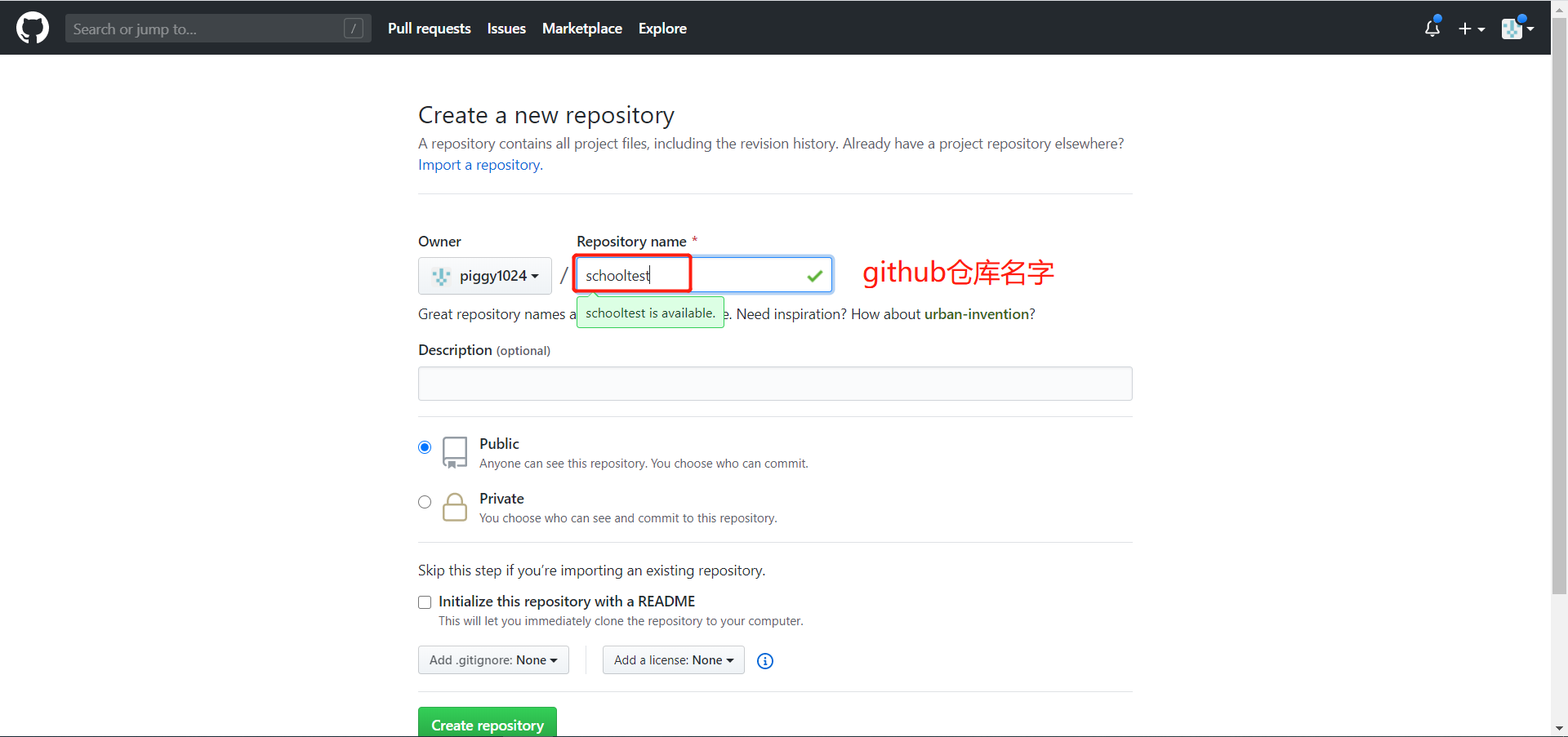Click the Create repository button
1568x737 pixels.
coord(488,725)
